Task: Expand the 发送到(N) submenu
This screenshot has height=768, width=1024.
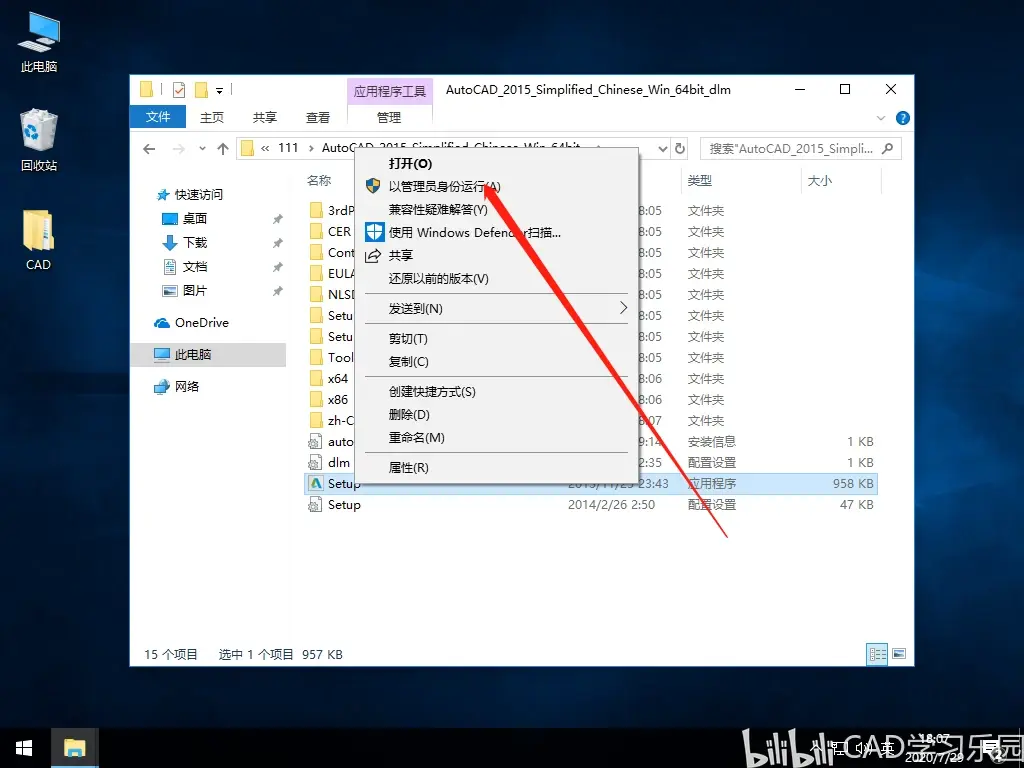Action: (x=496, y=308)
